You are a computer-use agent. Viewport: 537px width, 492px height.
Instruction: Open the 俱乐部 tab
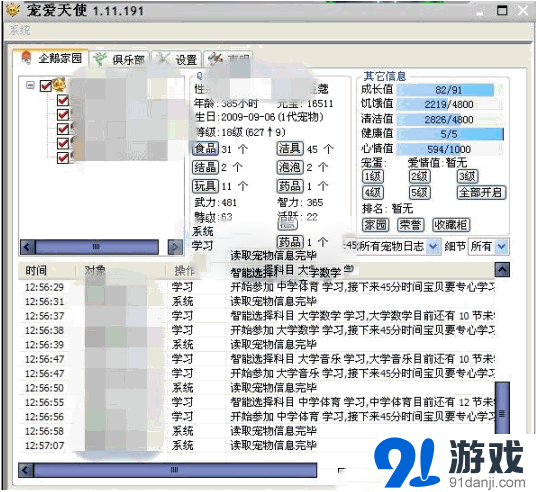(120, 60)
